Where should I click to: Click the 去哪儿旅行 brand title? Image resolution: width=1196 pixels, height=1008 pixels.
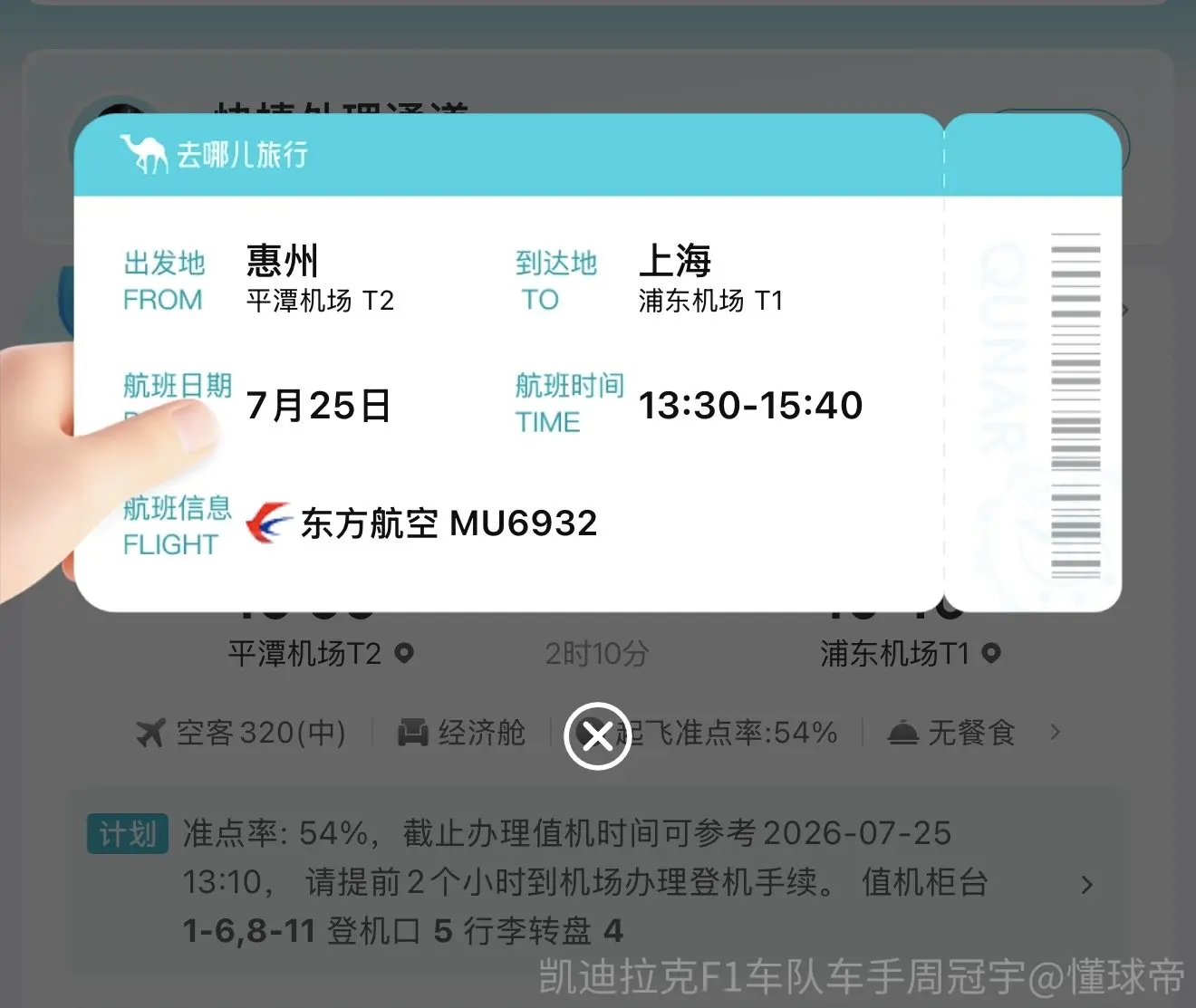pyautogui.click(x=242, y=154)
